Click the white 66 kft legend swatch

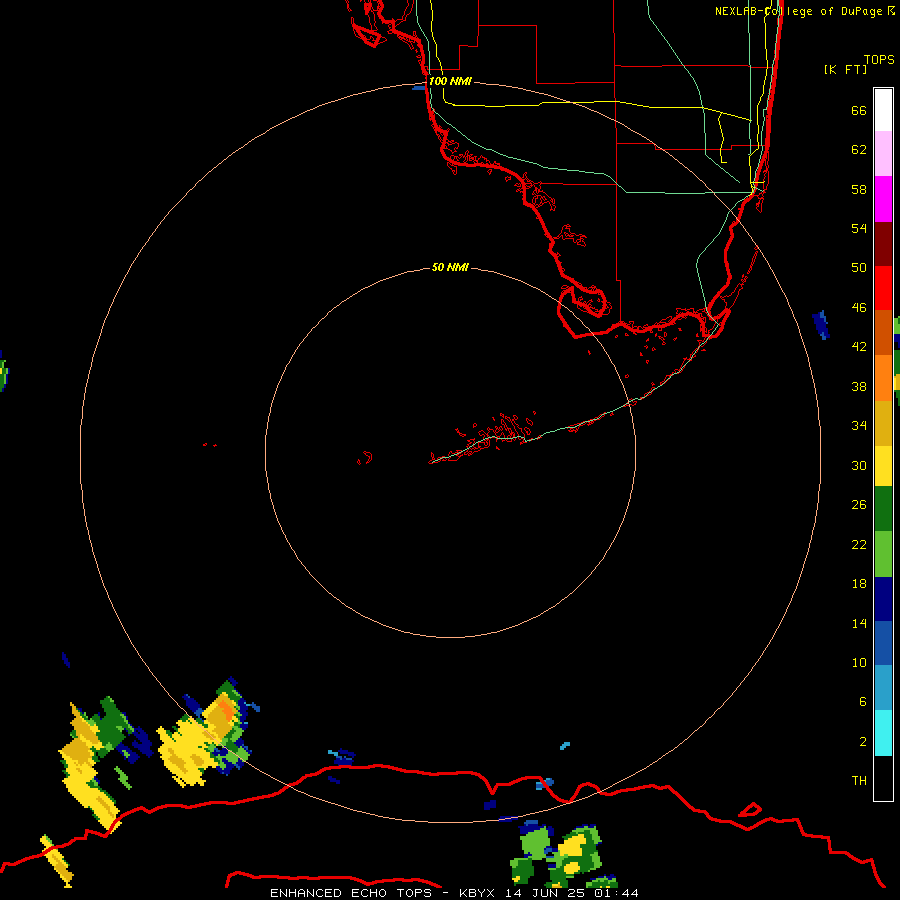click(x=883, y=110)
